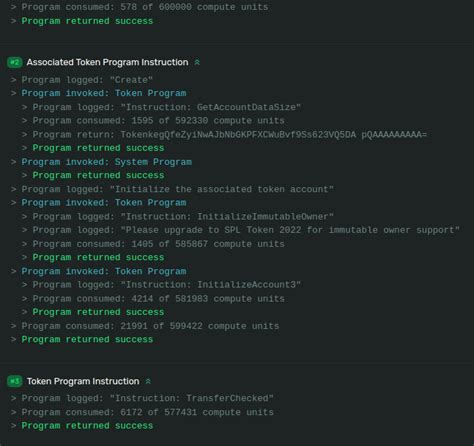The width and height of the screenshot is (474, 446).
Task: Open Token Program link below the "Create" log
Action: coord(150,93)
